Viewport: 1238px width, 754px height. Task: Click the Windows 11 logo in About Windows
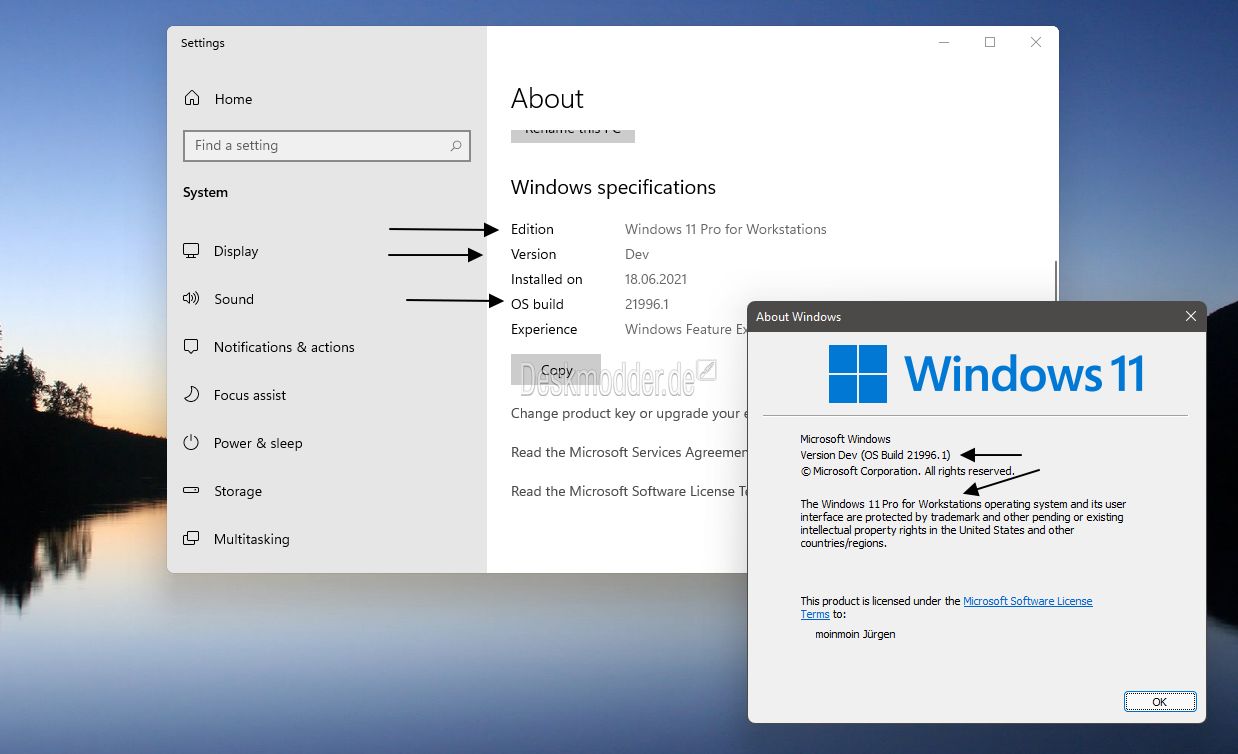986,374
